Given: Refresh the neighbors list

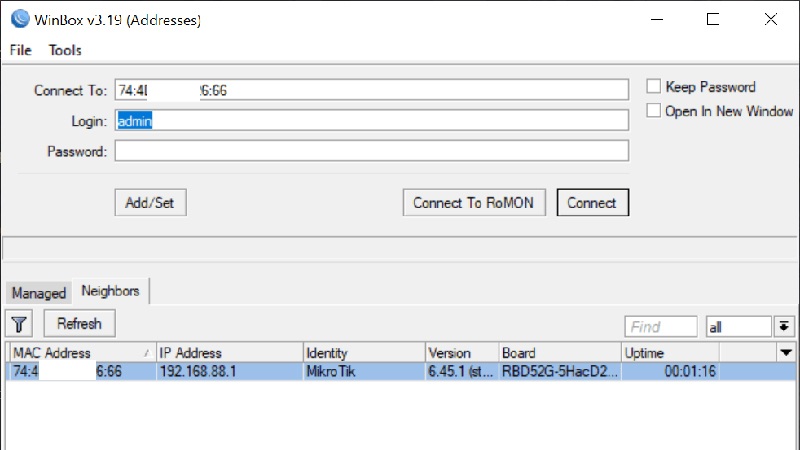Looking at the screenshot, I should coord(79,323).
